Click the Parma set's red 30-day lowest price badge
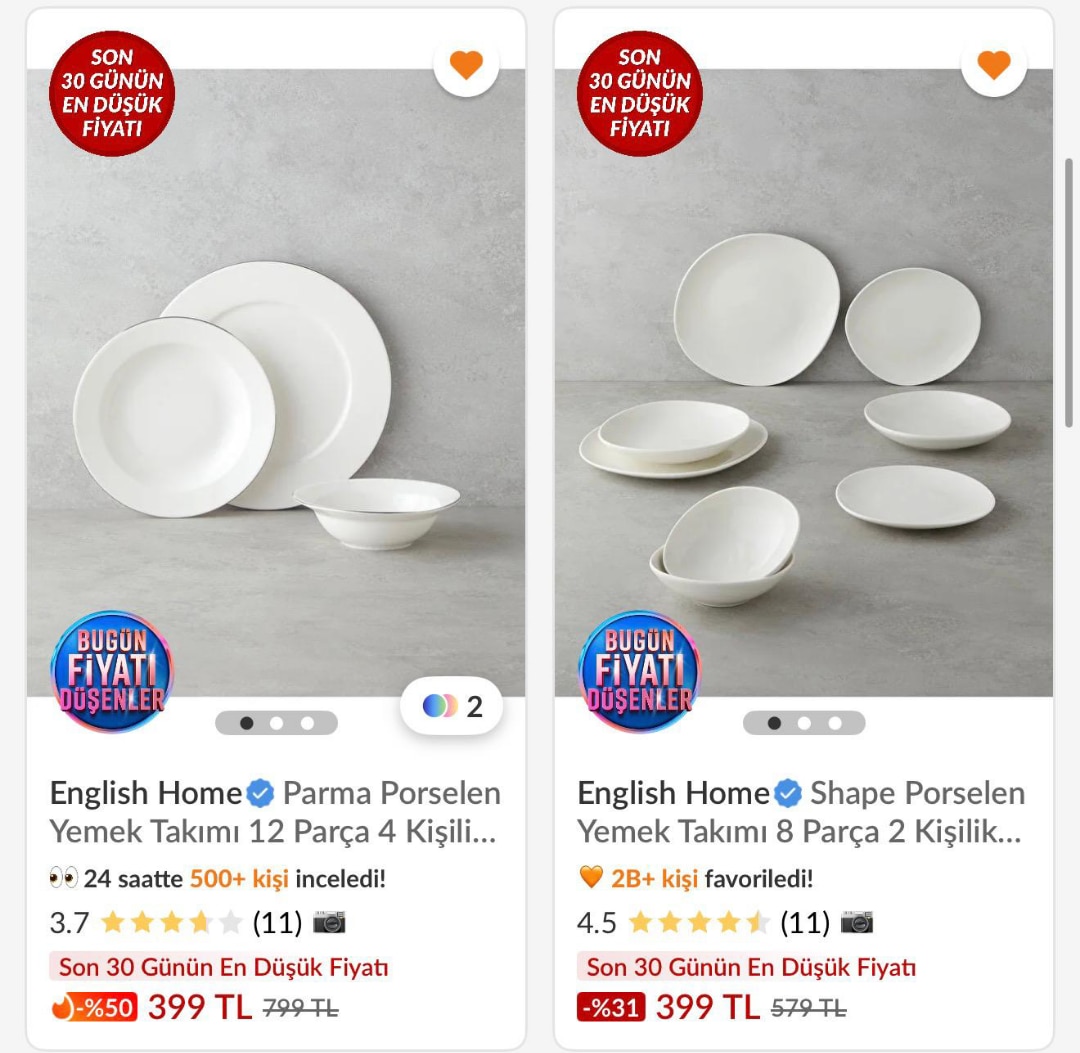1080x1053 pixels. [x=112, y=94]
